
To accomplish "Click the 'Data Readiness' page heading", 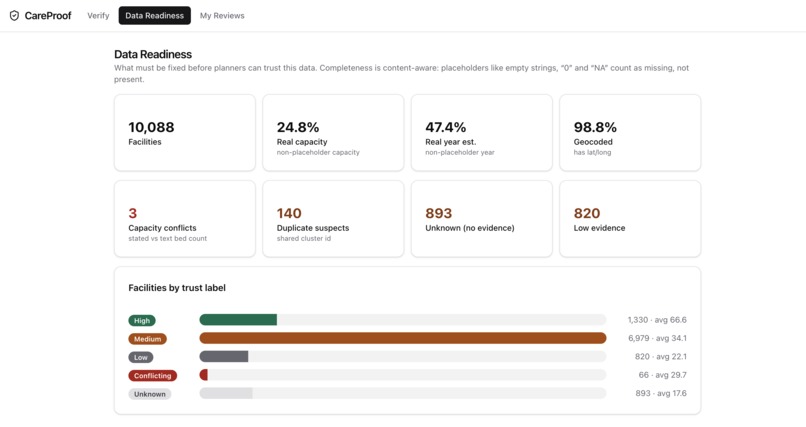I will (153, 54).
